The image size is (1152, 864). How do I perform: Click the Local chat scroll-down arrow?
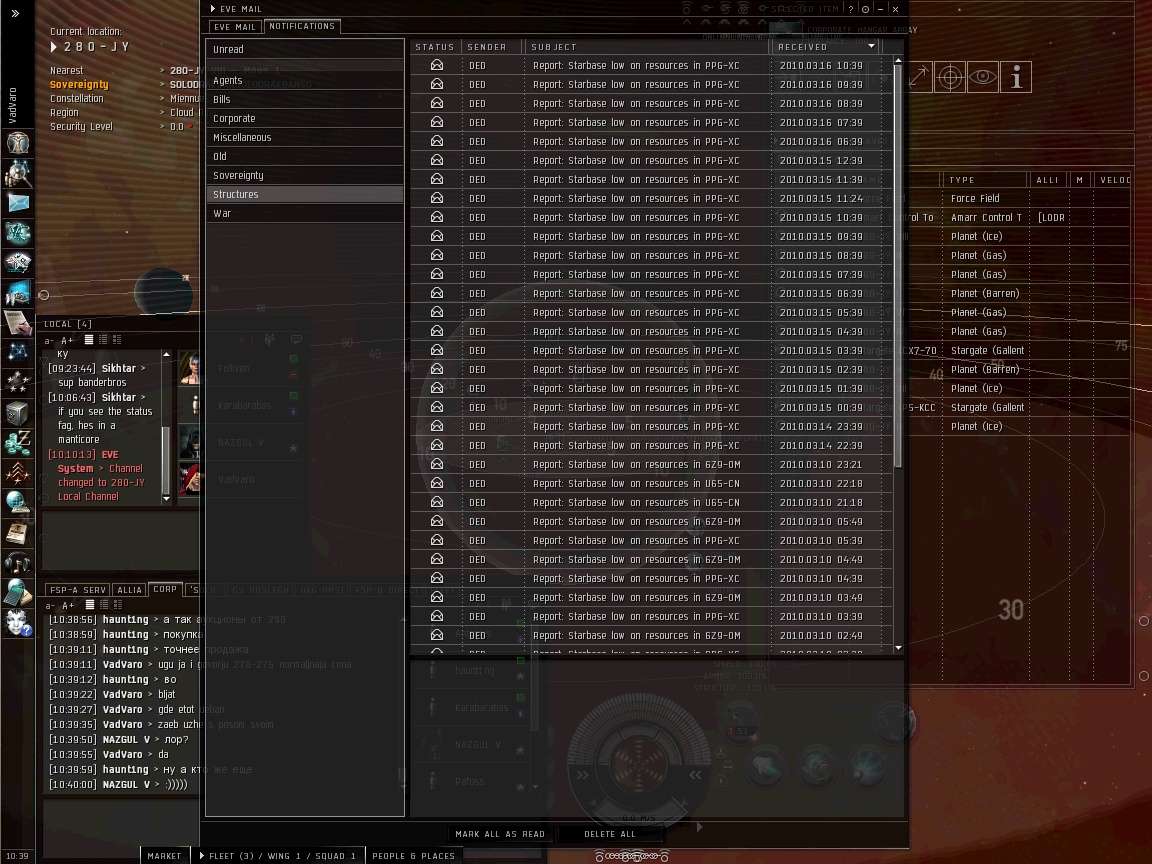click(167, 499)
